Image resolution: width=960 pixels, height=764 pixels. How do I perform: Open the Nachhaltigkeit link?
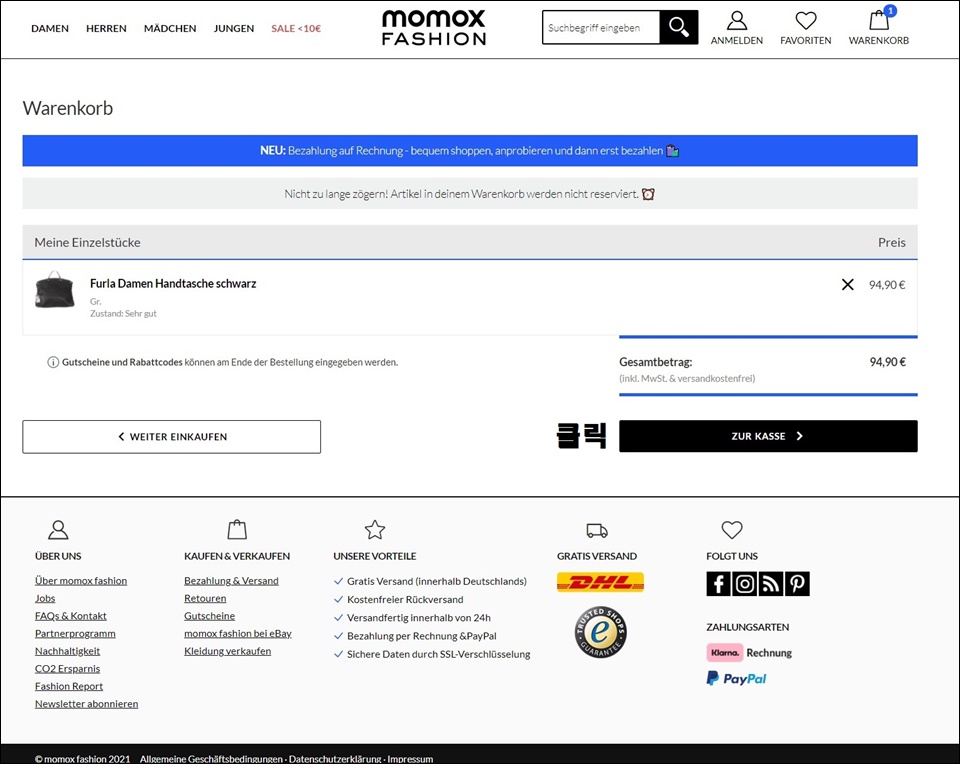click(67, 651)
